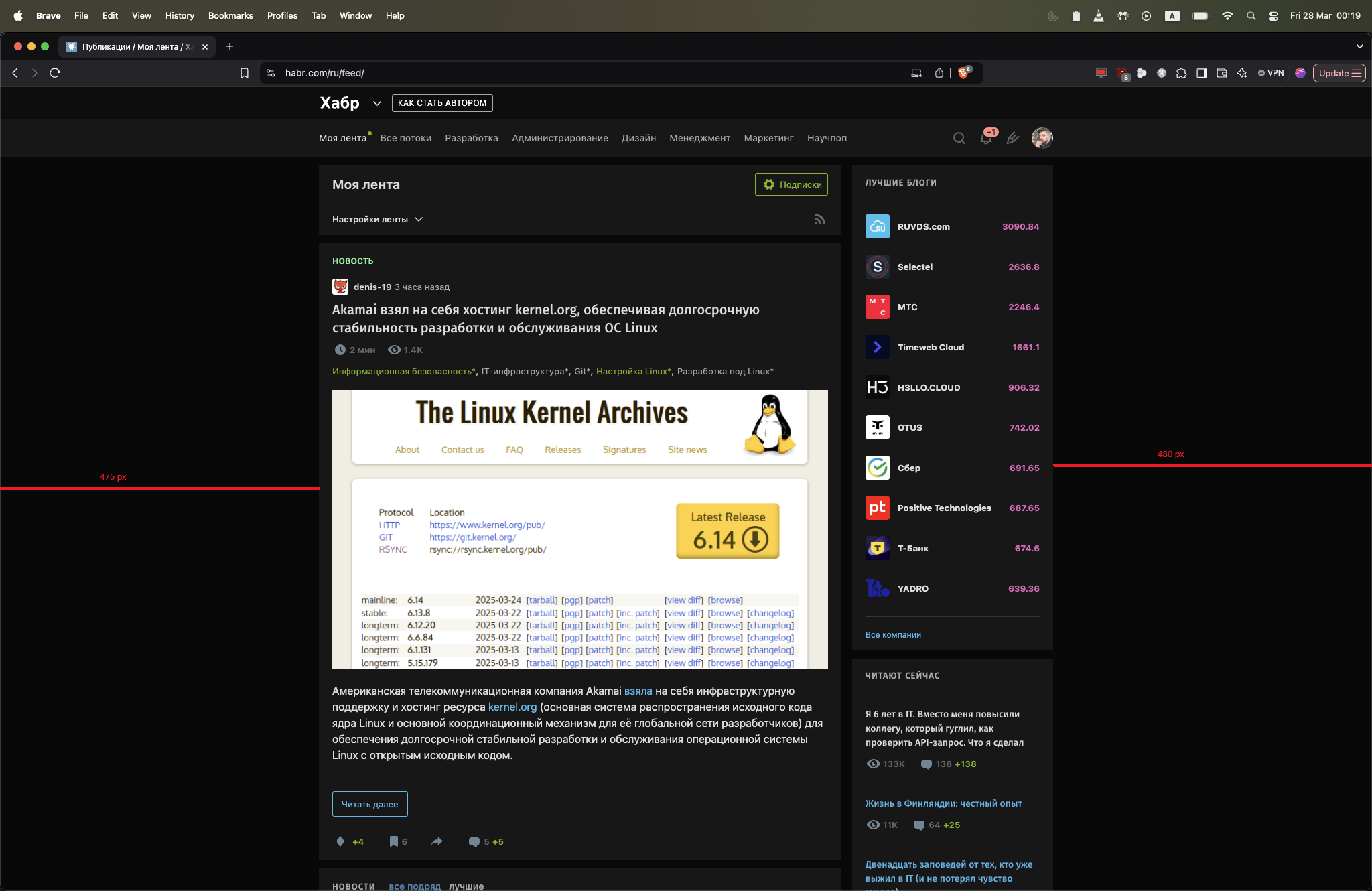
Task: Click Brave Shields lion icon
Action: (x=963, y=73)
